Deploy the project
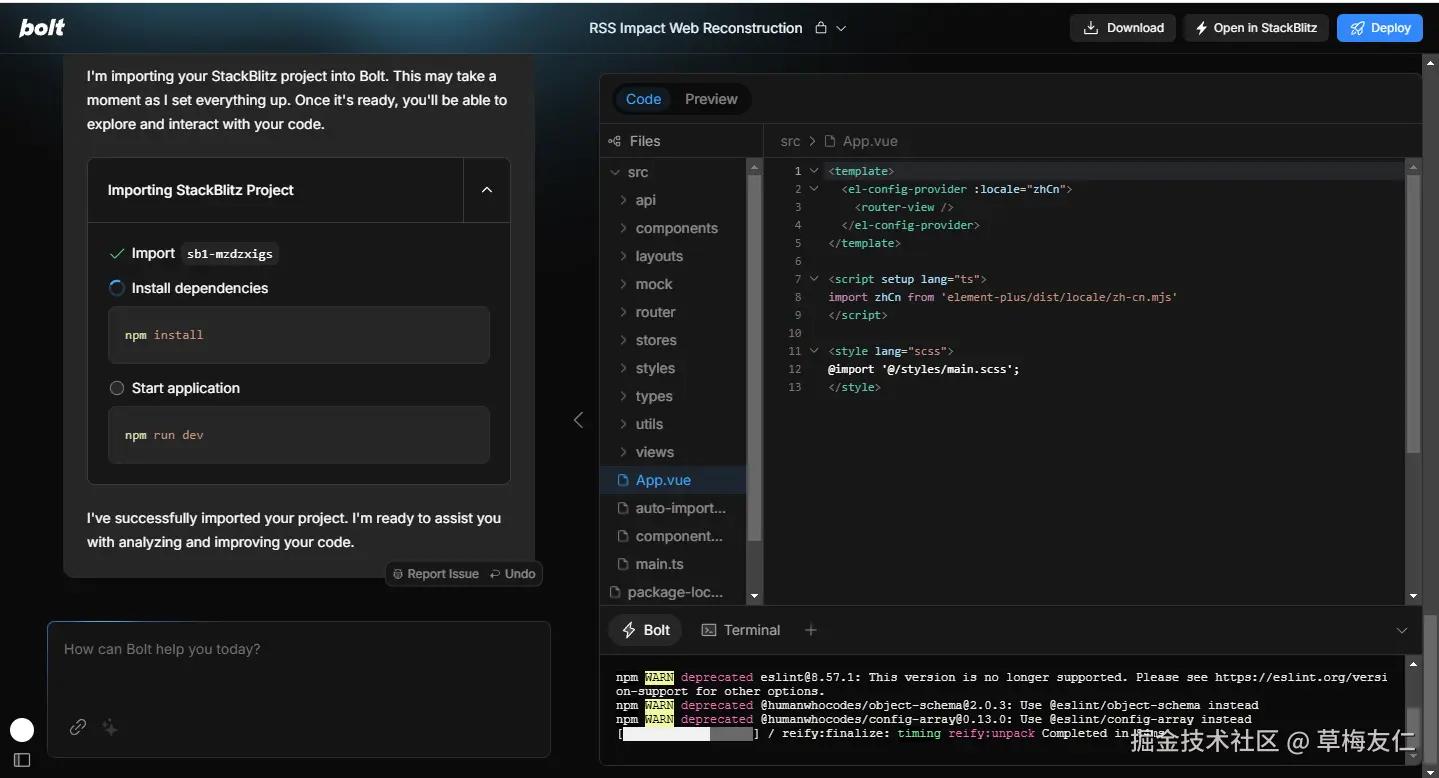1439x778 pixels. pos(1380,28)
